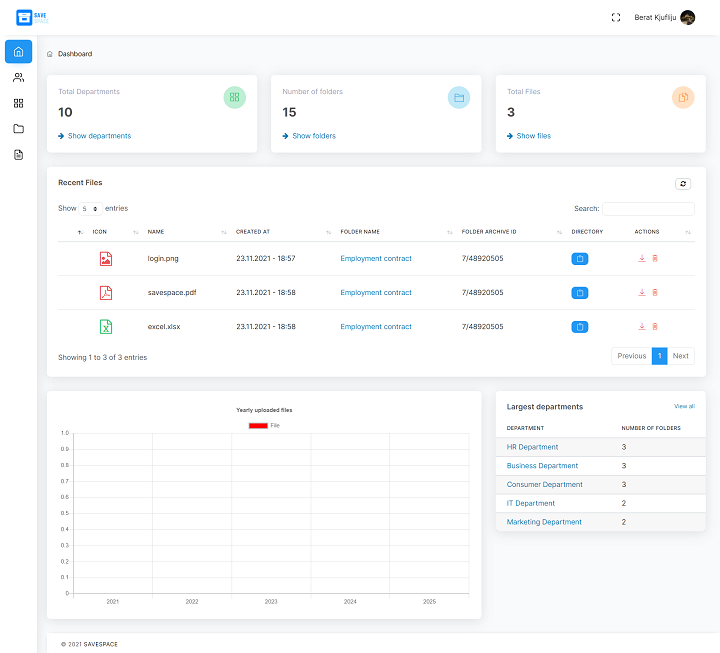Screen dimensions: 720x653
Task: Open the entries-per-page dropdown
Action: coord(90,209)
